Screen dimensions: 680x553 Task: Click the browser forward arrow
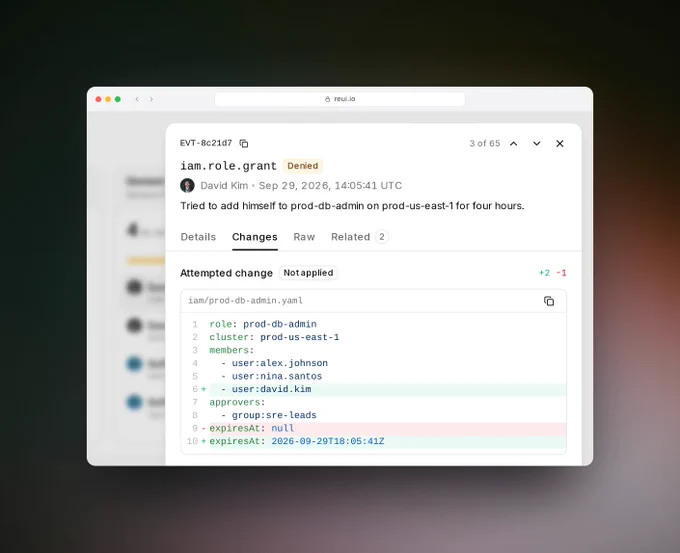click(151, 99)
